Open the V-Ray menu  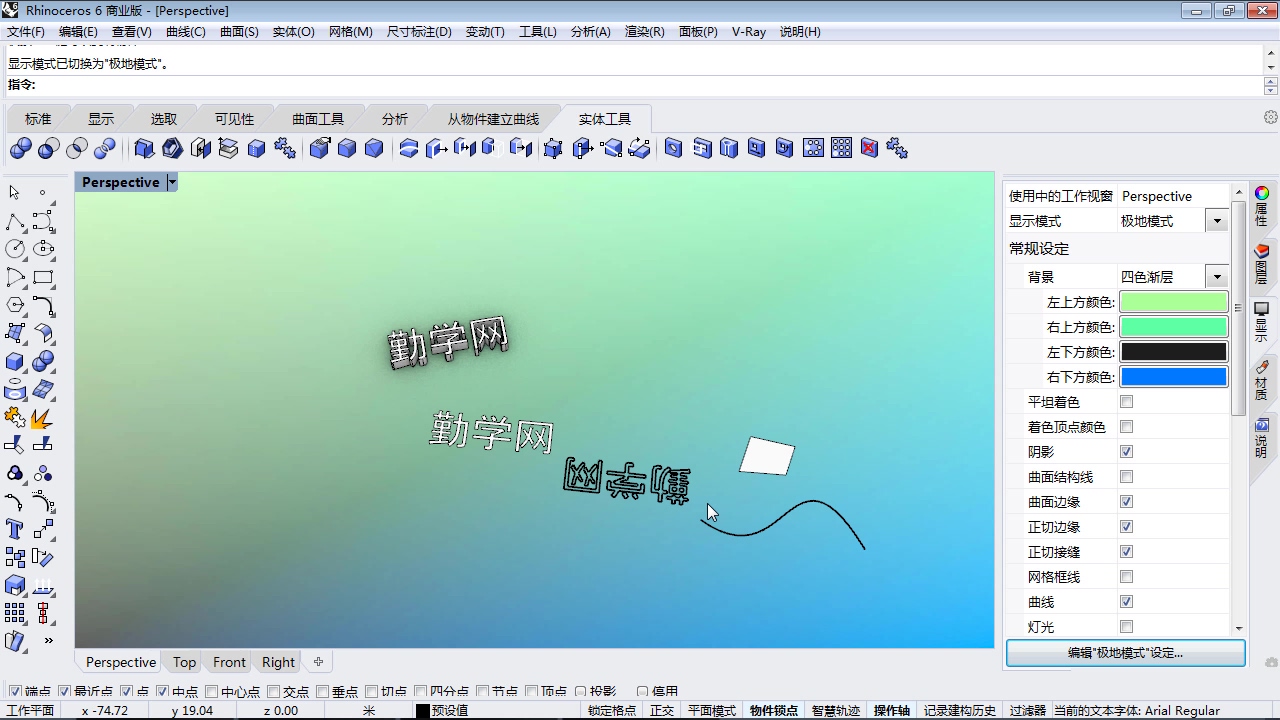click(748, 31)
